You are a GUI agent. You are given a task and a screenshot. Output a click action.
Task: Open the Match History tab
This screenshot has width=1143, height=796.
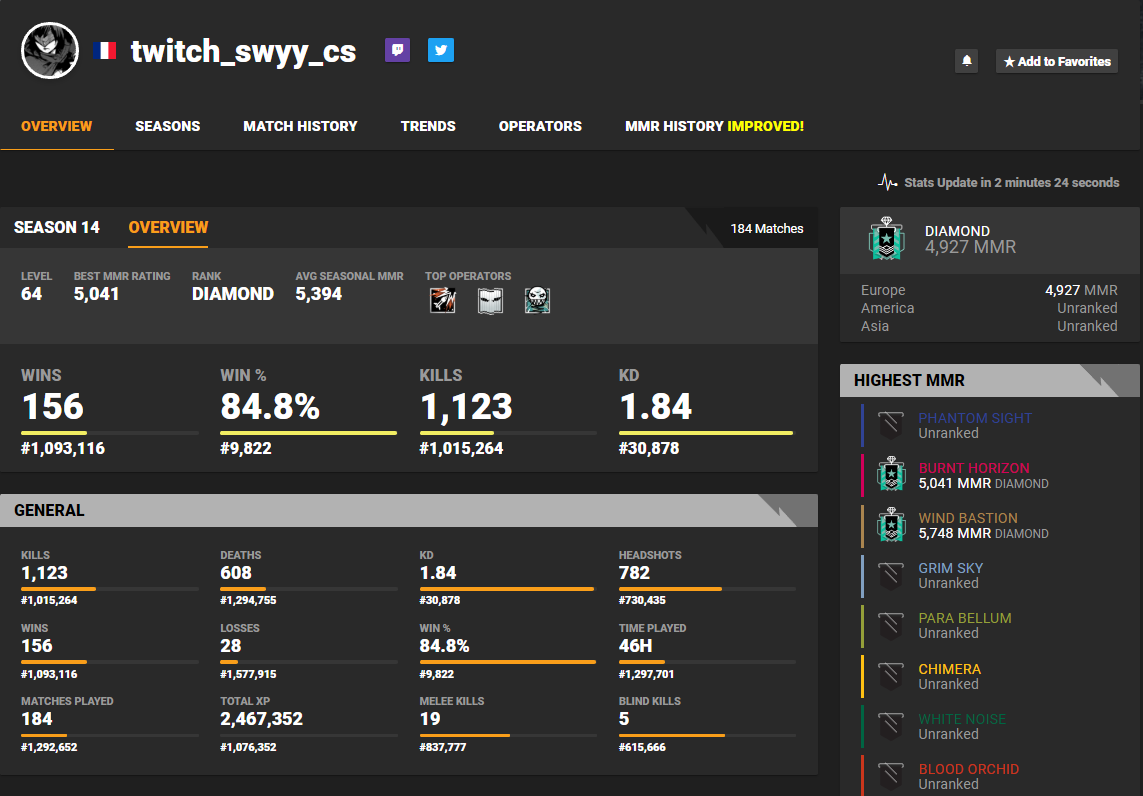pyautogui.click(x=300, y=126)
